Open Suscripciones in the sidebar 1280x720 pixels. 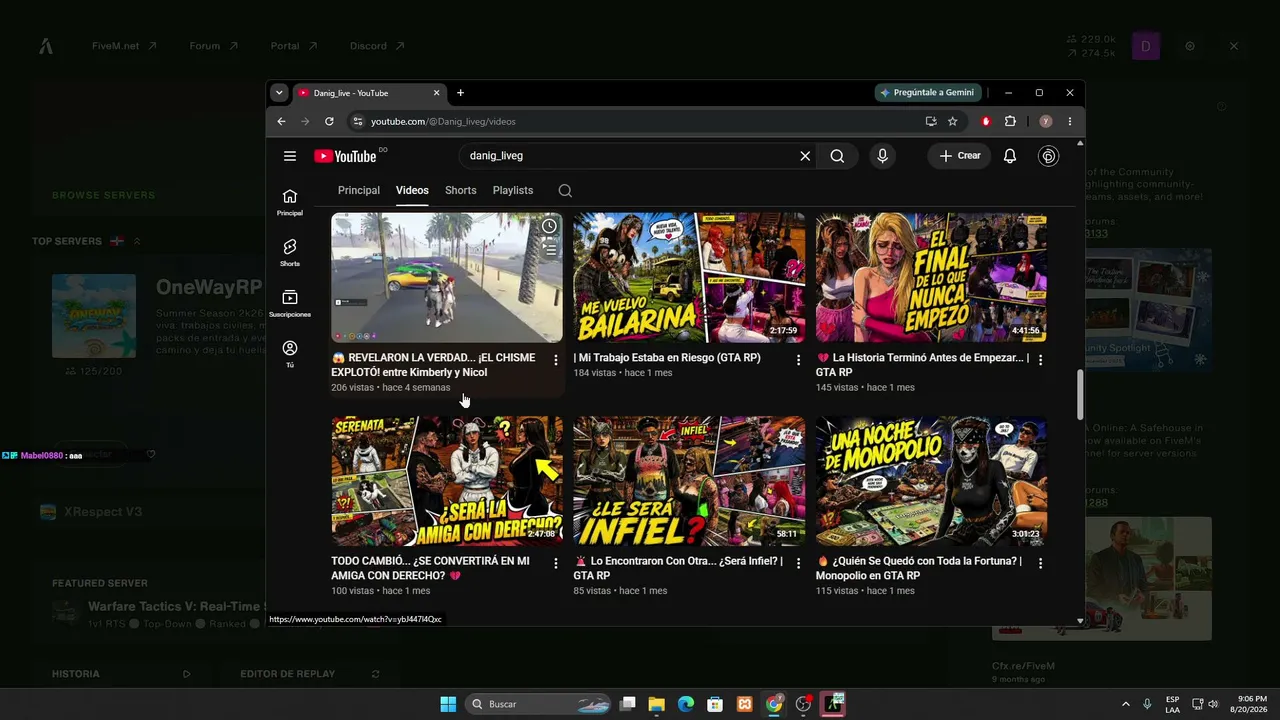(290, 303)
